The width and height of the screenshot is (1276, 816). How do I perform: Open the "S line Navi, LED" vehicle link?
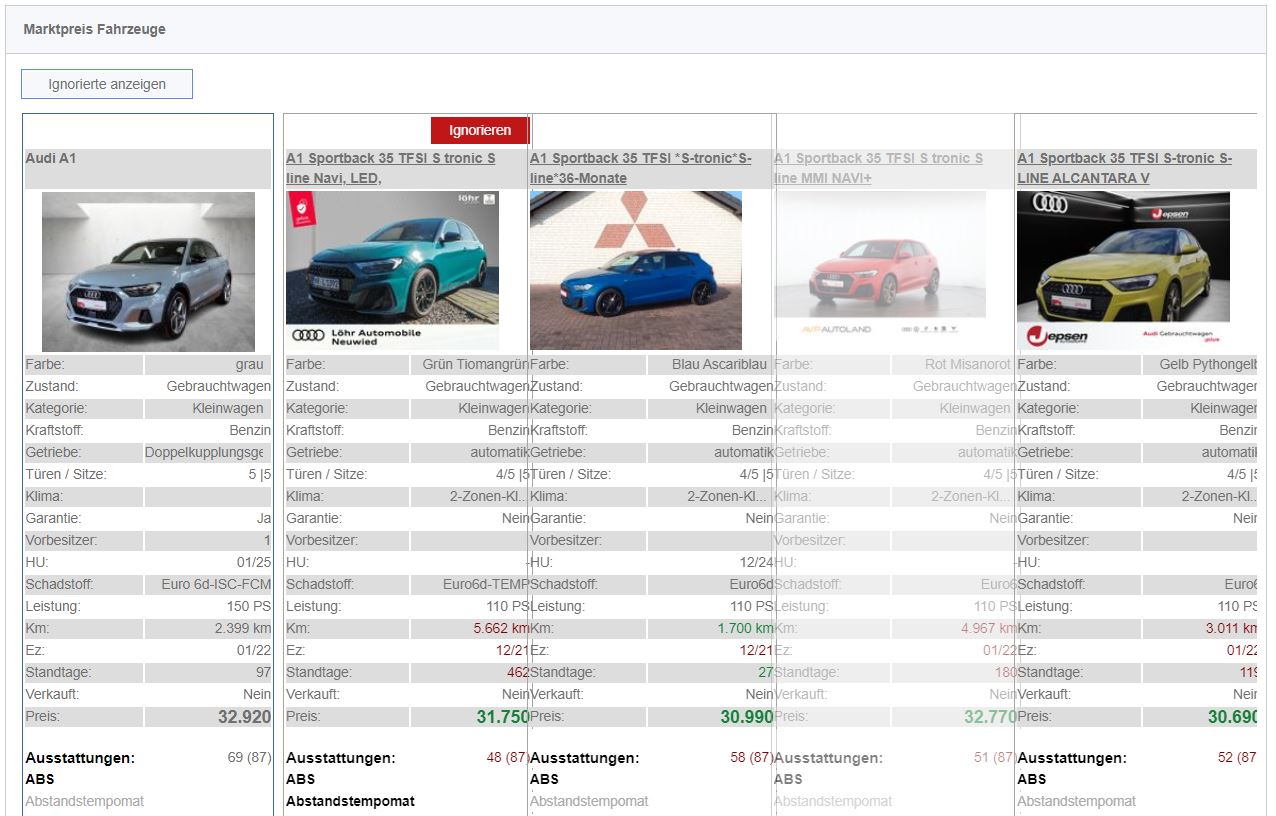point(391,168)
